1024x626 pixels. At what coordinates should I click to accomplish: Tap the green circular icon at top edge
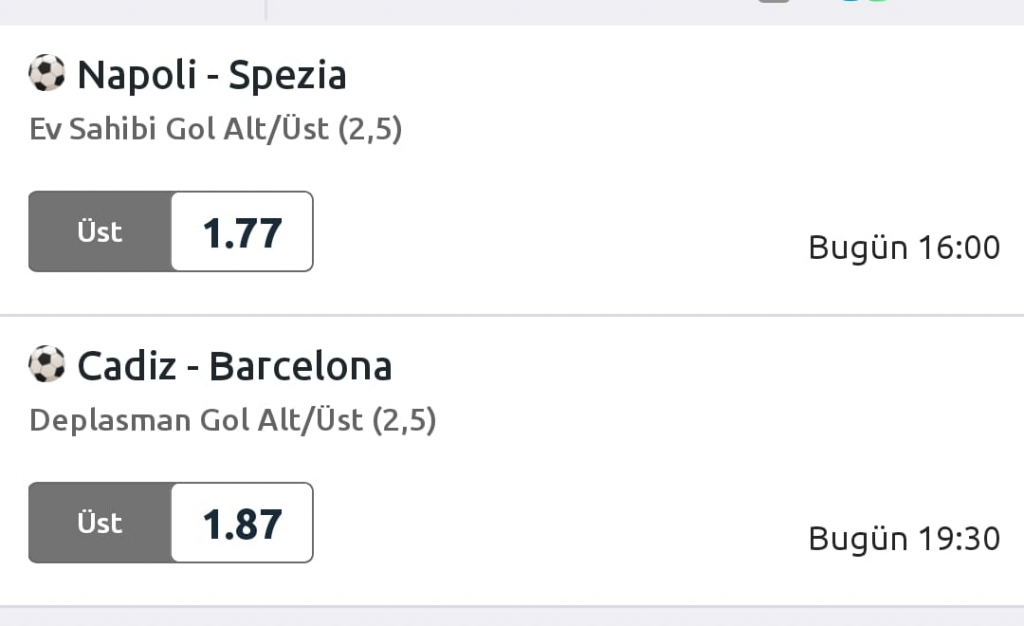[x=876, y=2]
